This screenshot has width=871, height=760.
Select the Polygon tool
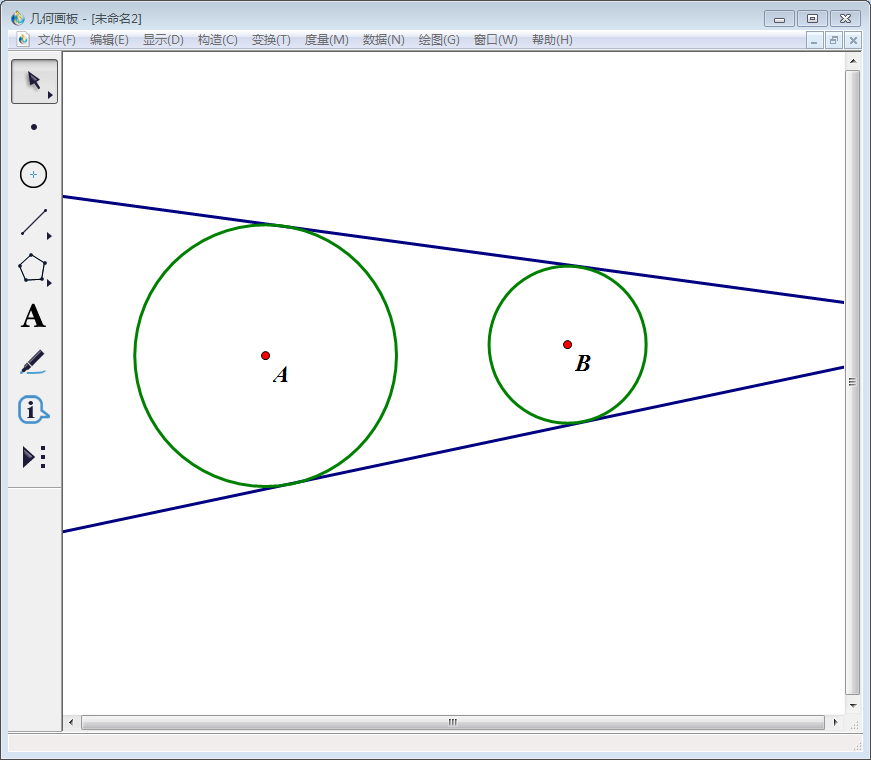tap(32, 268)
